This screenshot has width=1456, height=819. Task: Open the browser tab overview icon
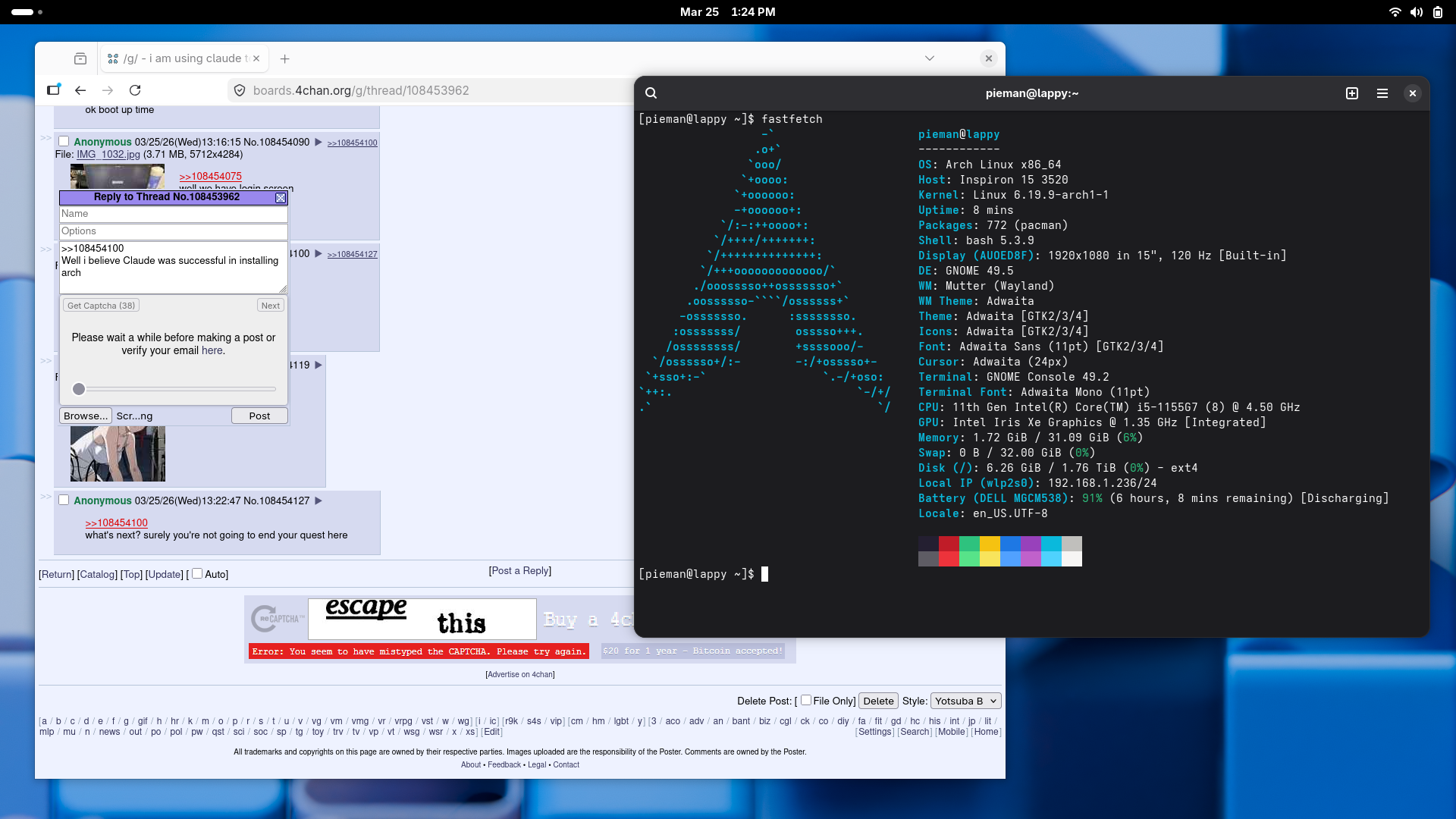pyautogui.click(x=80, y=59)
